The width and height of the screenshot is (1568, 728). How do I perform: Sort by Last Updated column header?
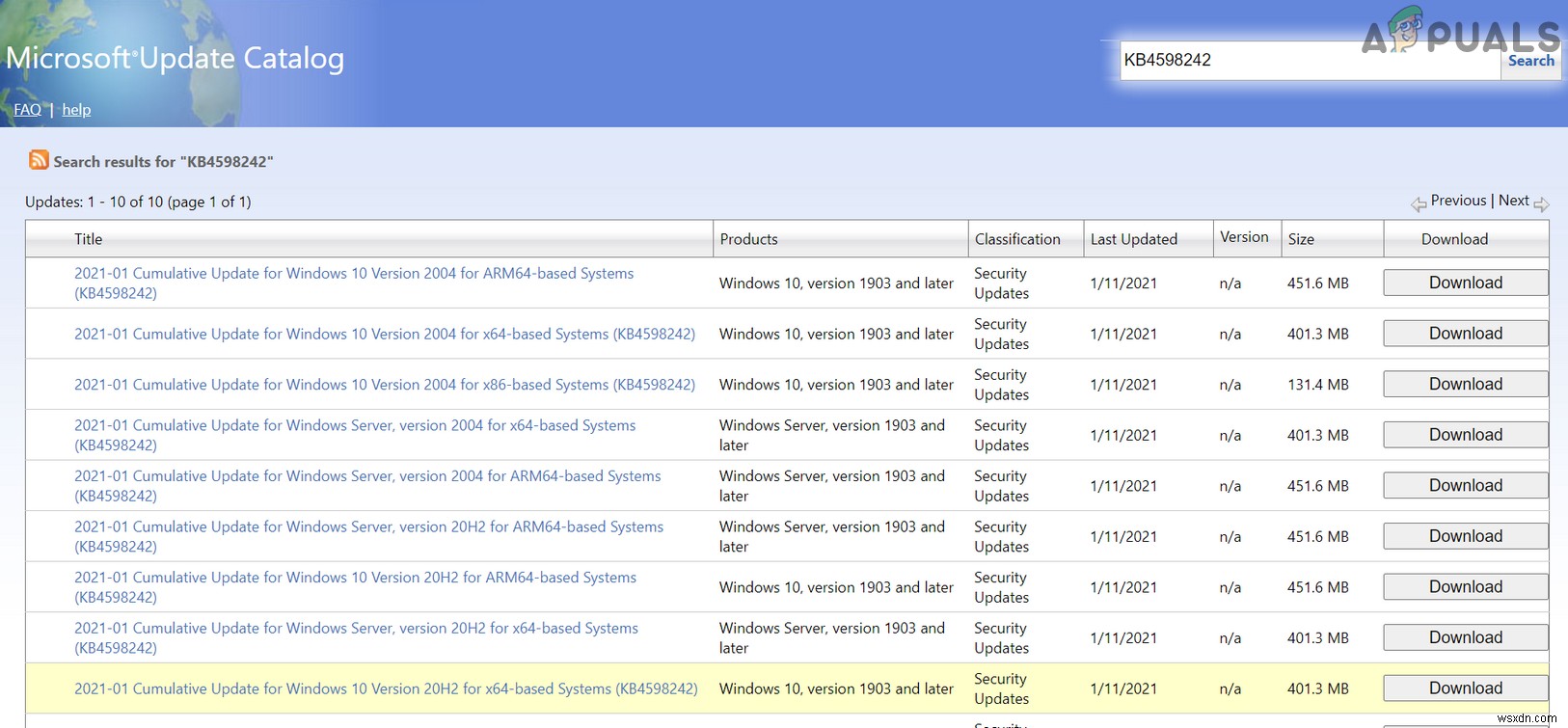(1133, 239)
